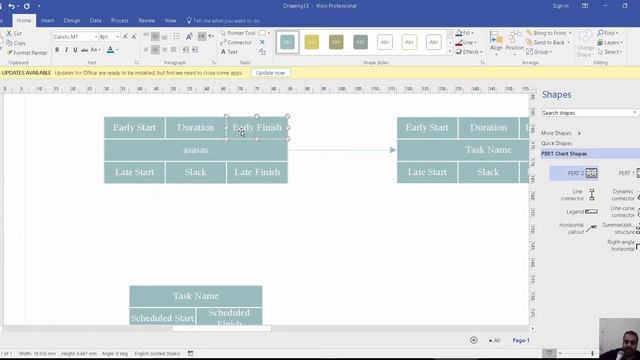Open the Find dropdown
Screen dimensions: 640x360
pos(608,33)
